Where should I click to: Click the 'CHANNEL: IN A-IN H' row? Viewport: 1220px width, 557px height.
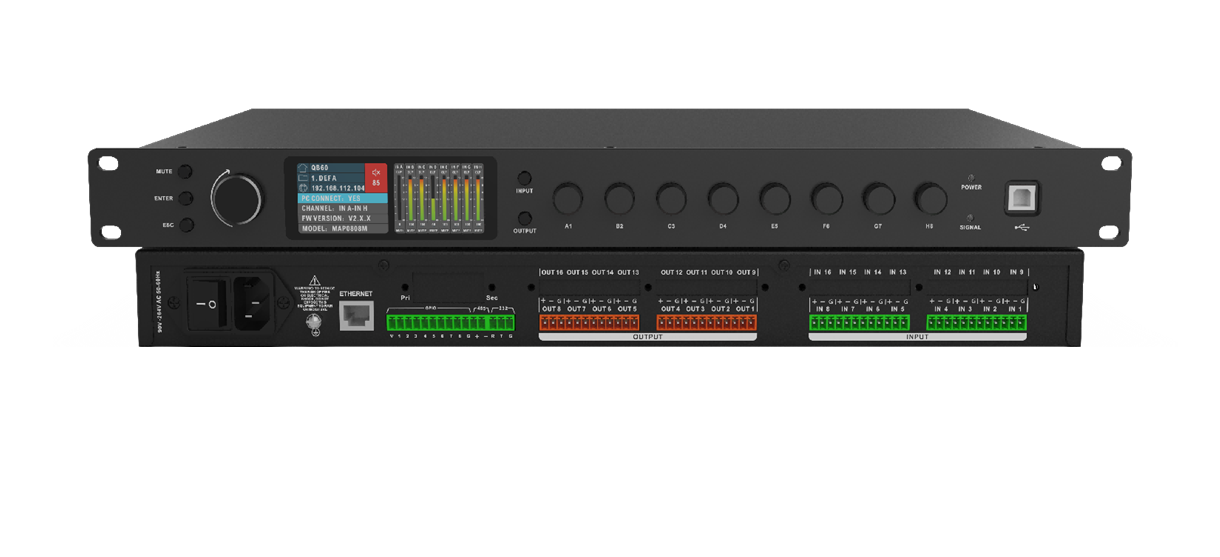[342, 208]
